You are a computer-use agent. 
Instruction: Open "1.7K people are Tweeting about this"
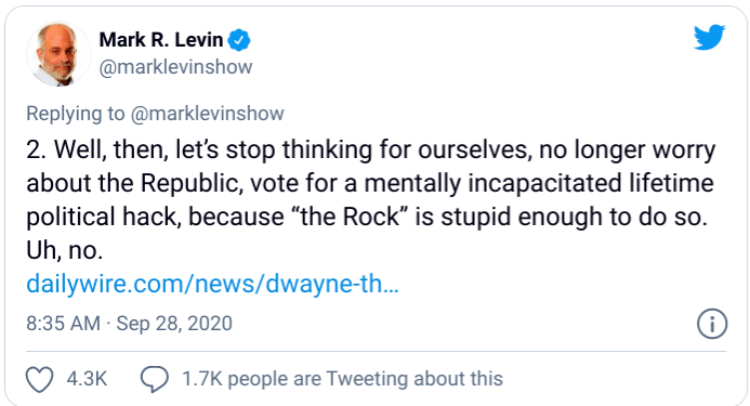click(341, 379)
